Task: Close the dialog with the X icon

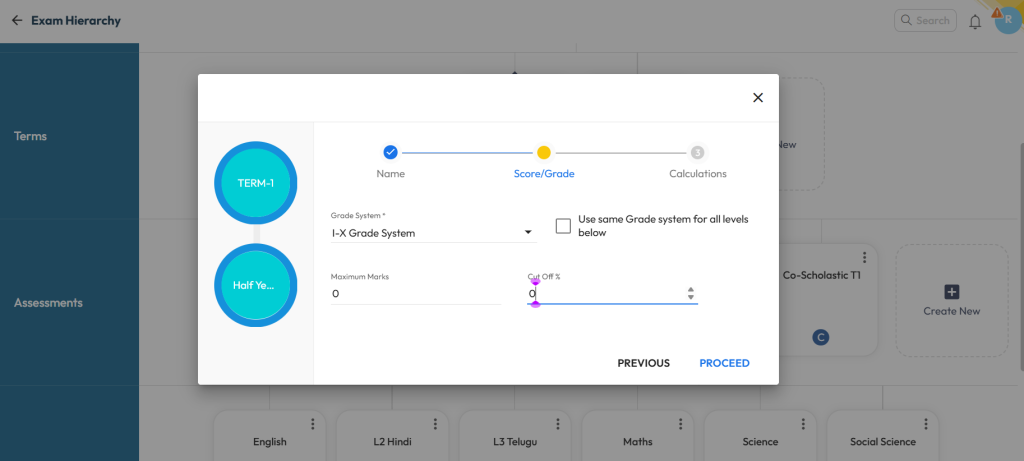Action: pos(757,97)
